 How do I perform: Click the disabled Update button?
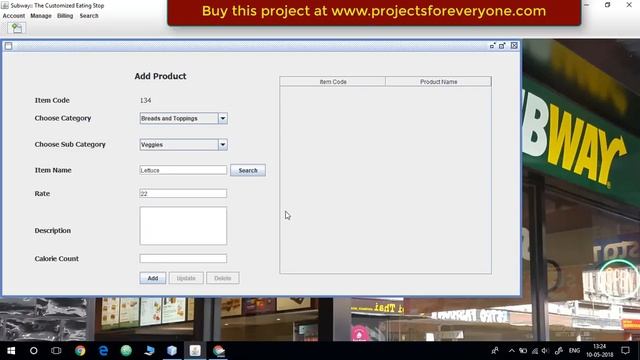(186, 278)
